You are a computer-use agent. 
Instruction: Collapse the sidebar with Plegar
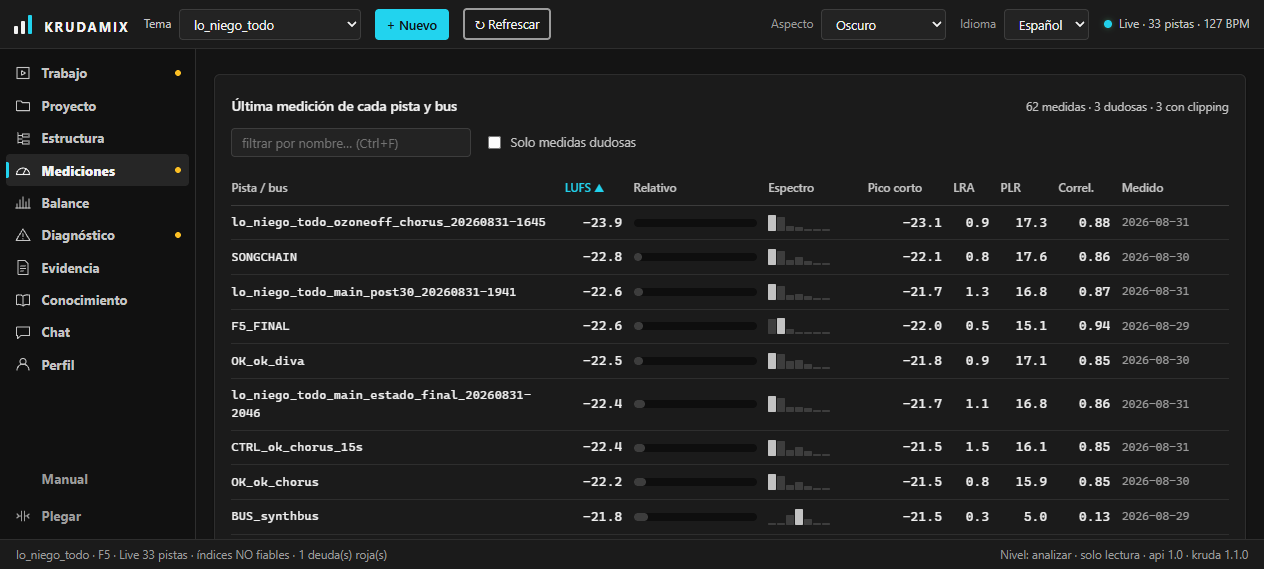(x=97, y=516)
